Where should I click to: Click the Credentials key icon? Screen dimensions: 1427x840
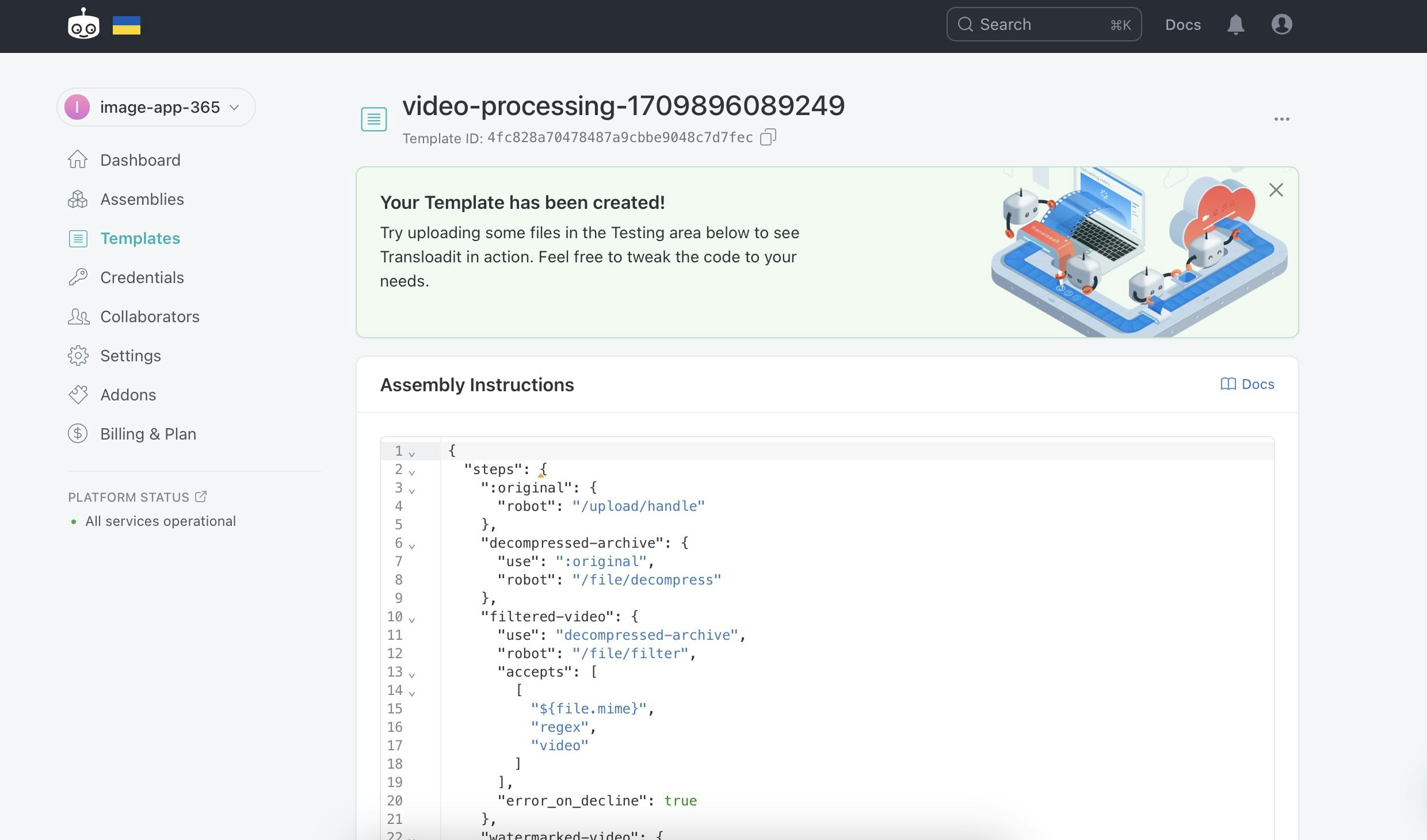pos(78,277)
